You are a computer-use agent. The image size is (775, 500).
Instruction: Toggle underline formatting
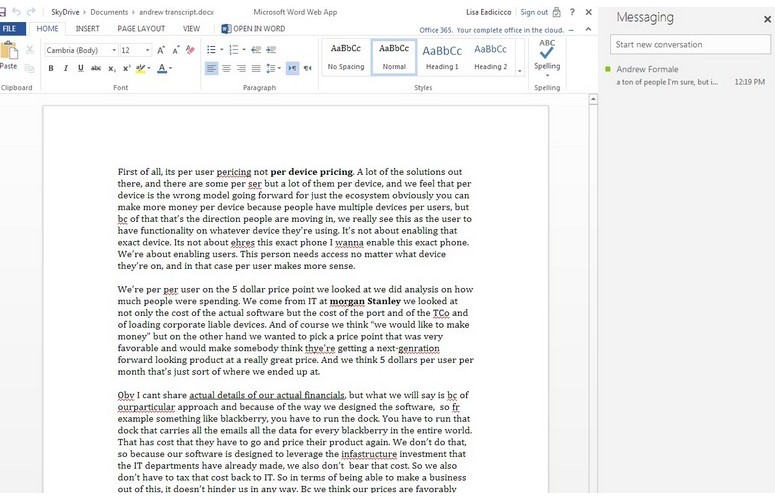pyautogui.click(x=81, y=68)
